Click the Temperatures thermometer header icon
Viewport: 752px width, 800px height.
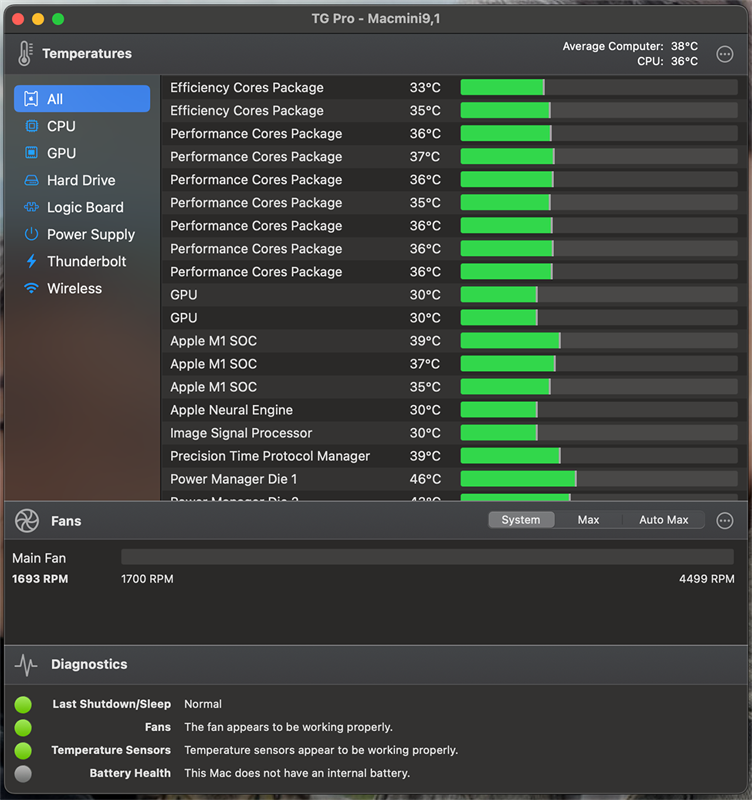click(x=25, y=54)
